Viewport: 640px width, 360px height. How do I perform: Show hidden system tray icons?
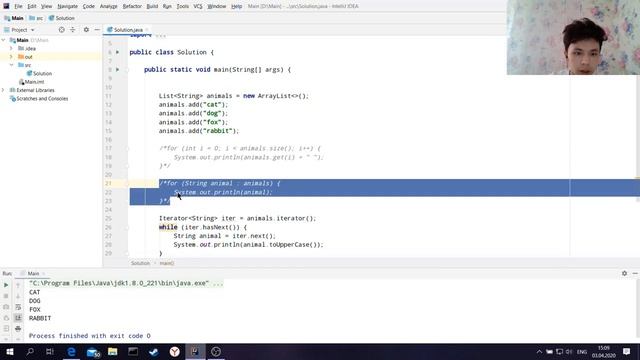(x=539, y=352)
